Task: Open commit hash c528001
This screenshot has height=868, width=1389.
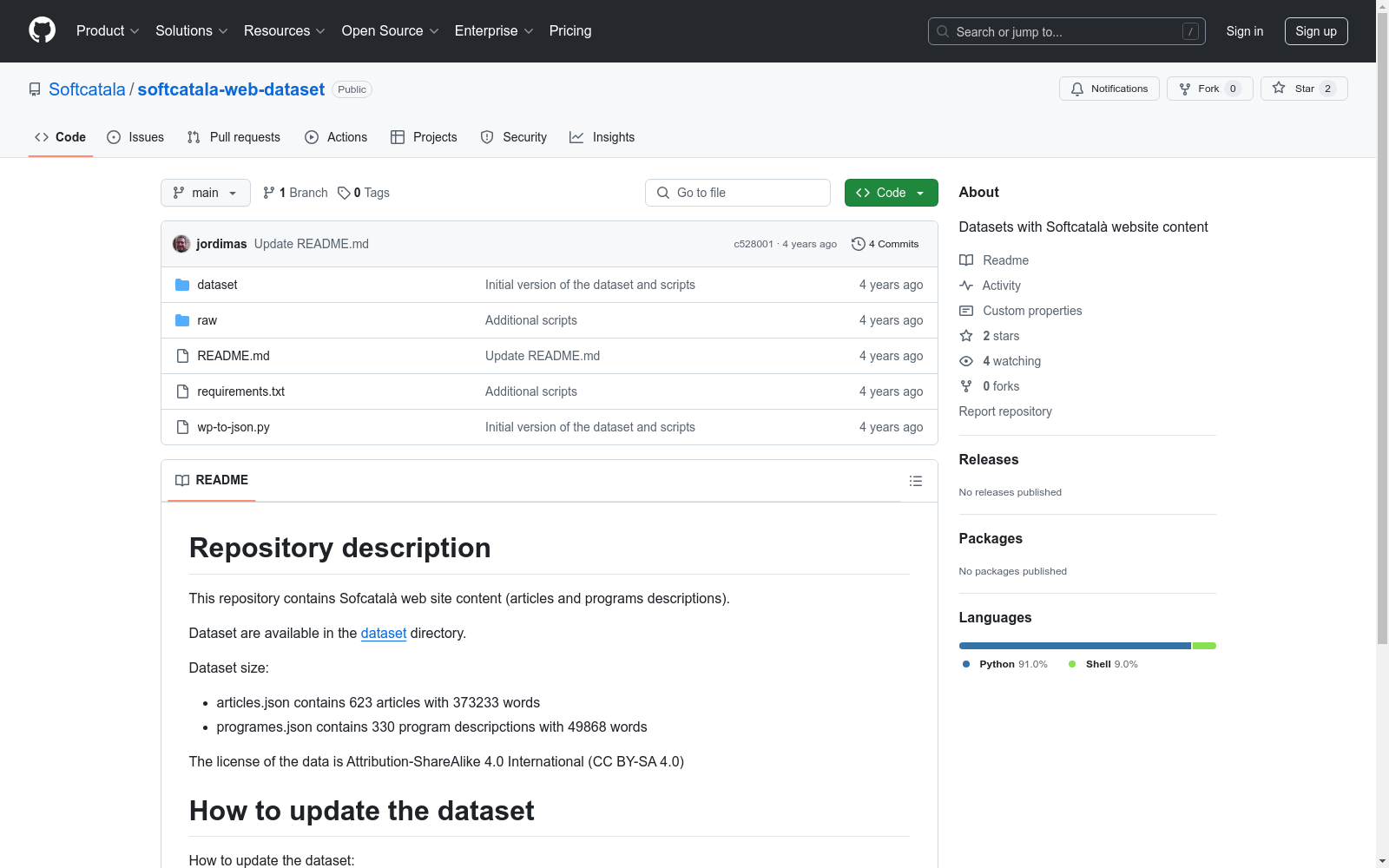Action: [754, 244]
